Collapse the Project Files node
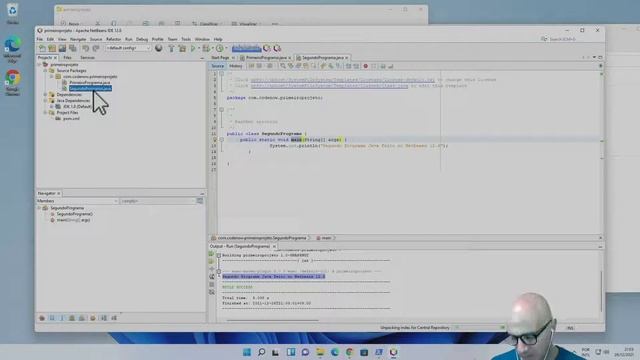This screenshot has width=640, height=360. pos(45,112)
